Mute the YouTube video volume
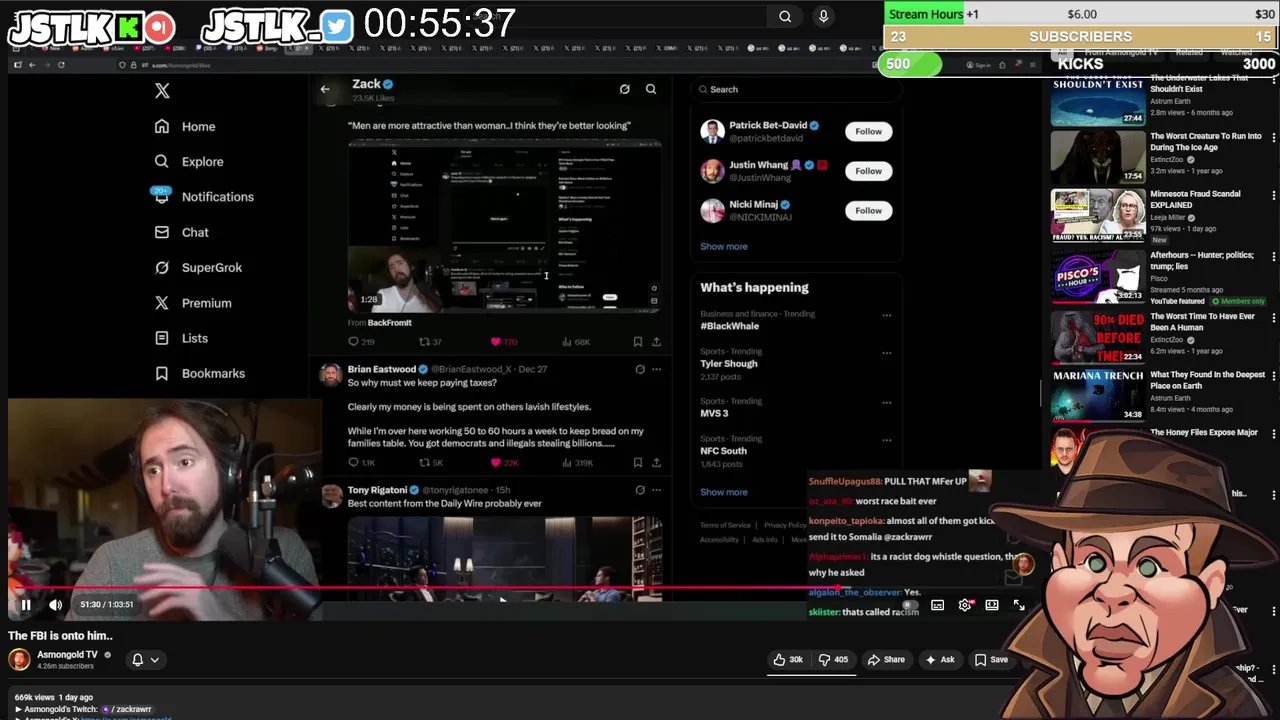 [x=56, y=605]
